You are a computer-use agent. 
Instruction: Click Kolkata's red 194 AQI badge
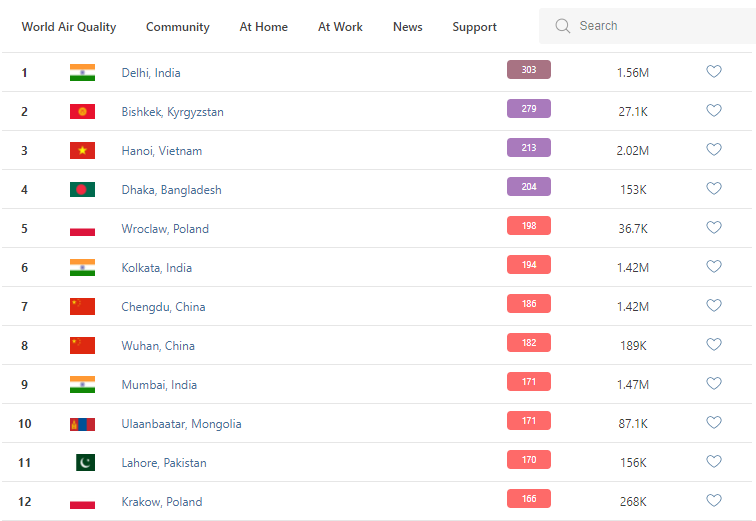point(529,265)
